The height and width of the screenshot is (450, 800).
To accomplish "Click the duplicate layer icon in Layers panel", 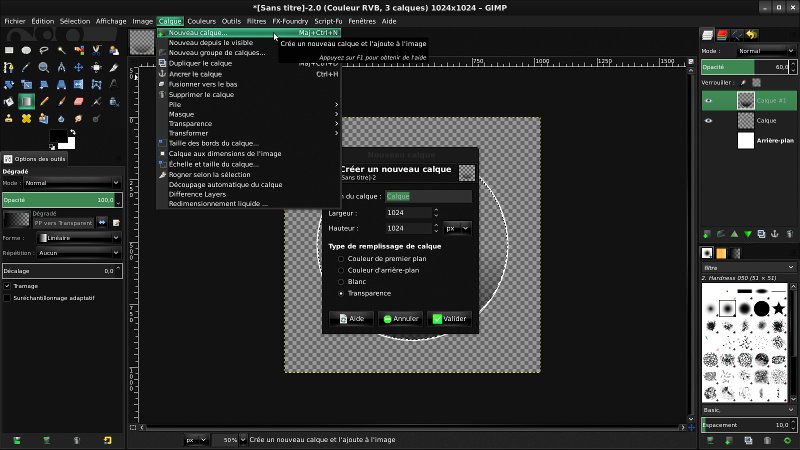I will [x=761, y=234].
